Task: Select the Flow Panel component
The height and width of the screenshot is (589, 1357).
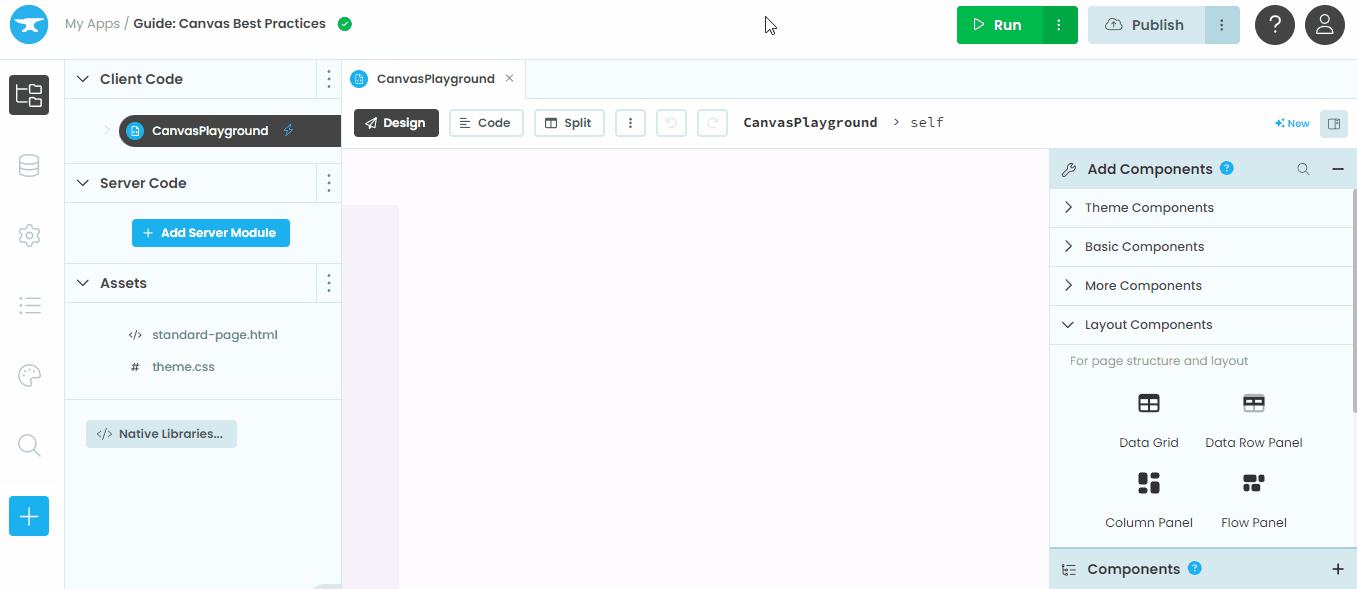Action: click(1253, 499)
